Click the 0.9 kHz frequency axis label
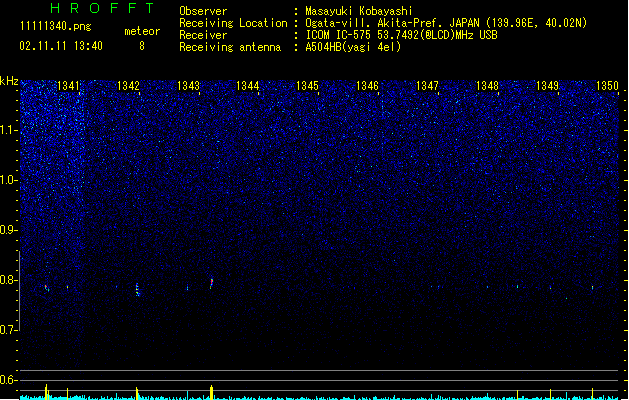Screen dimensions: 629x400 point(9,230)
